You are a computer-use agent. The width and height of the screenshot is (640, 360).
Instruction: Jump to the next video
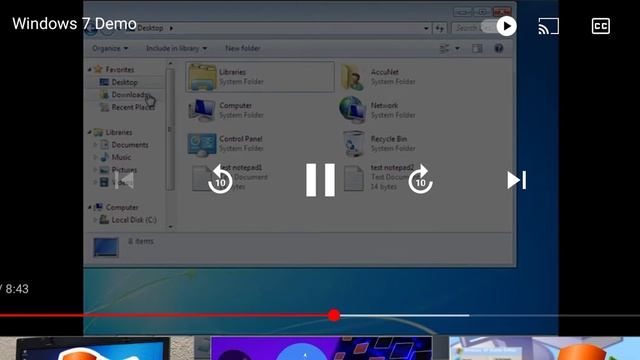tap(517, 180)
